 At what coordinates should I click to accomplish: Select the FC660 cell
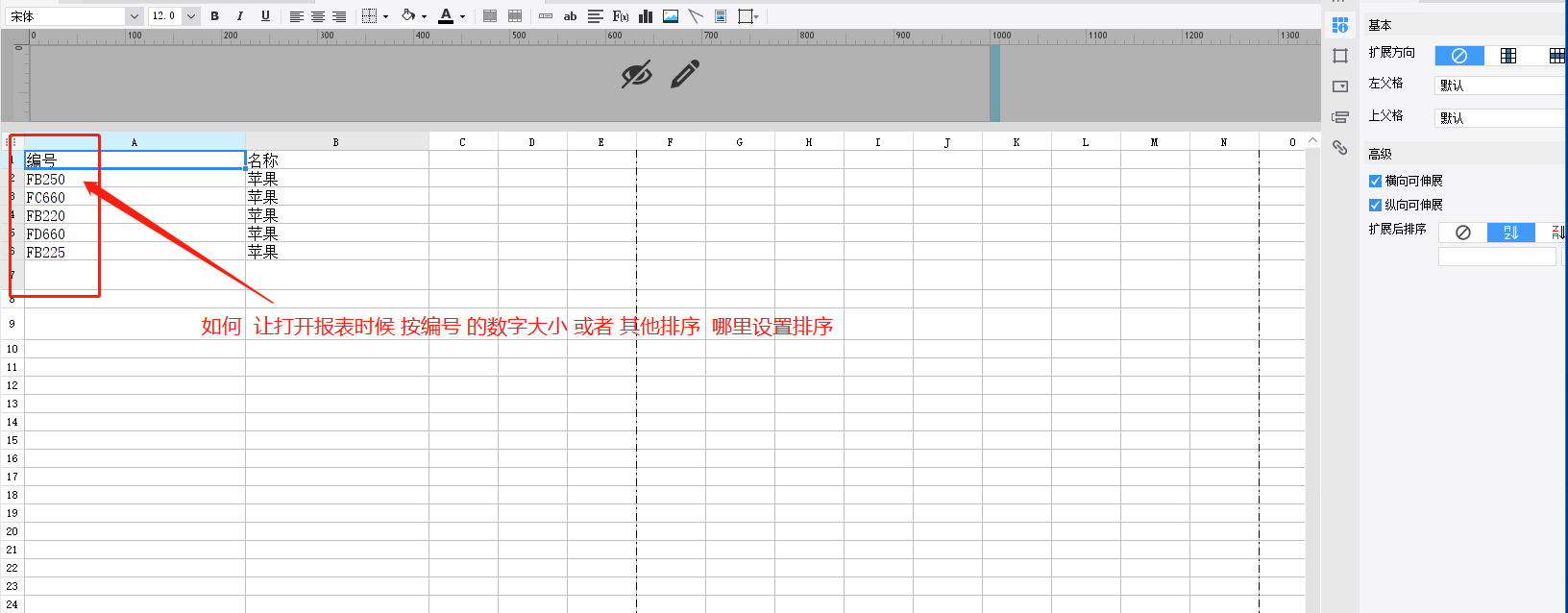[135, 197]
